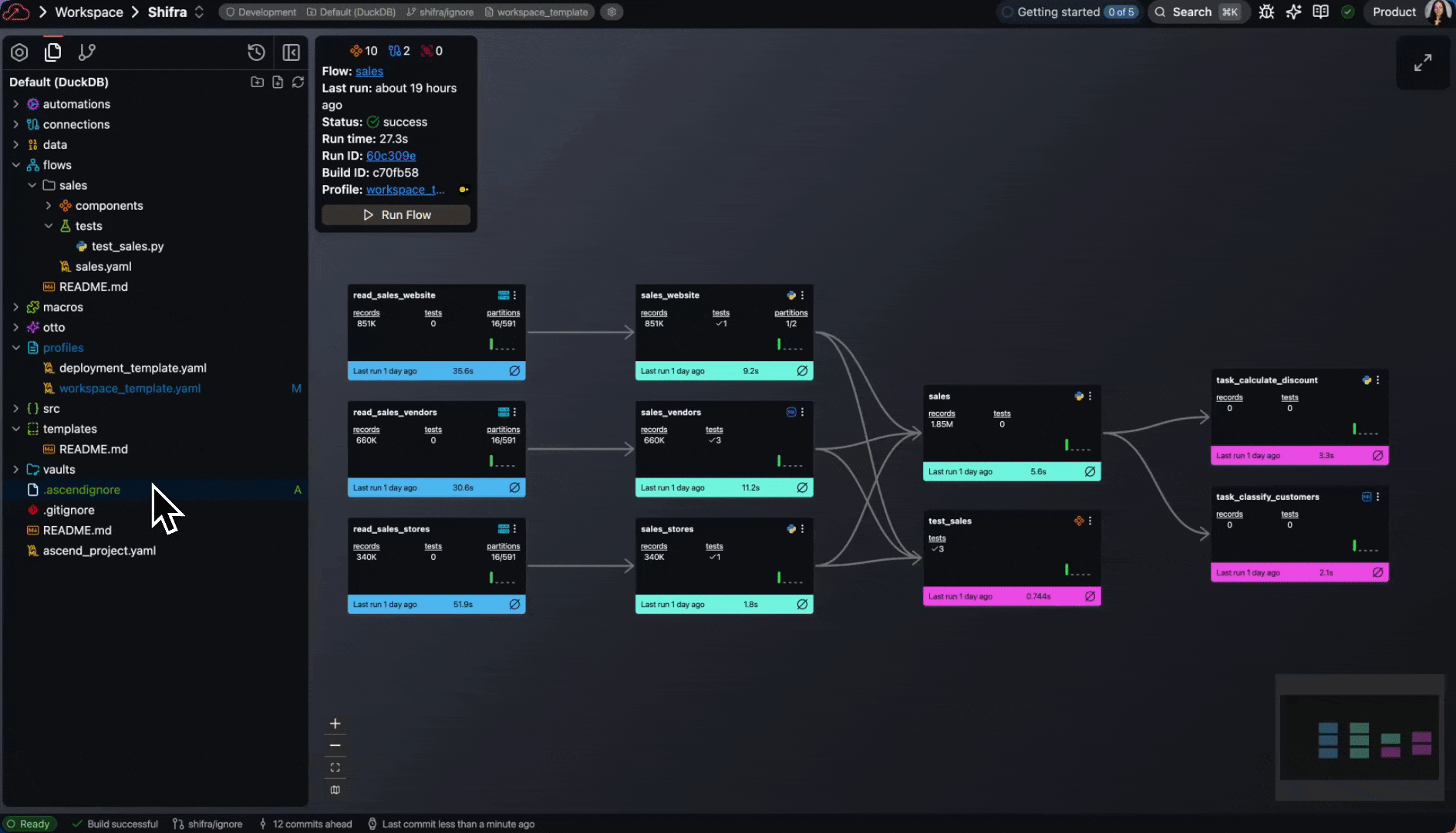Open test_sales.py file

click(x=127, y=246)
